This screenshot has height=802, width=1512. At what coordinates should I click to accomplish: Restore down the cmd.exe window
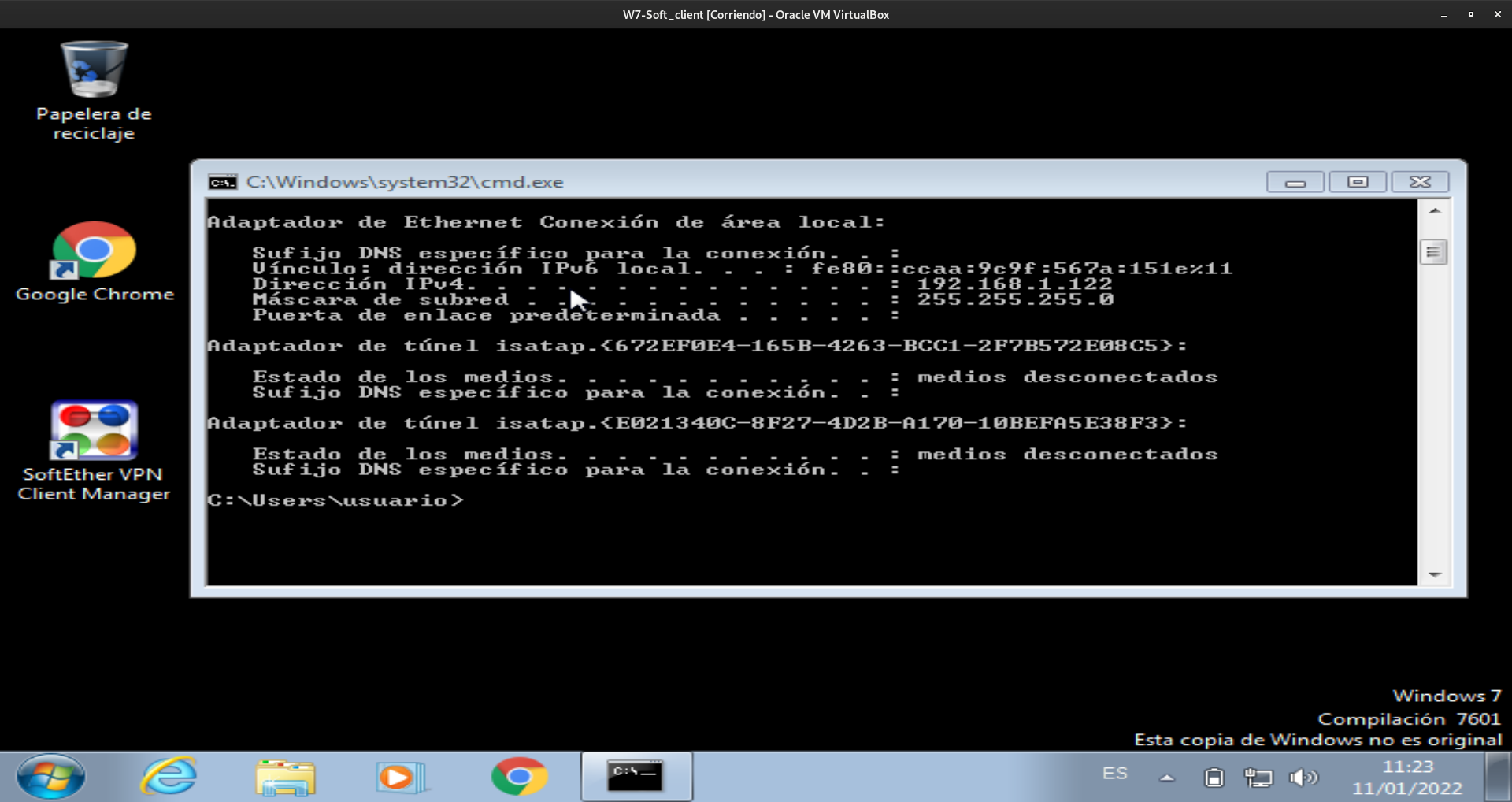[x=1358, y=181]
